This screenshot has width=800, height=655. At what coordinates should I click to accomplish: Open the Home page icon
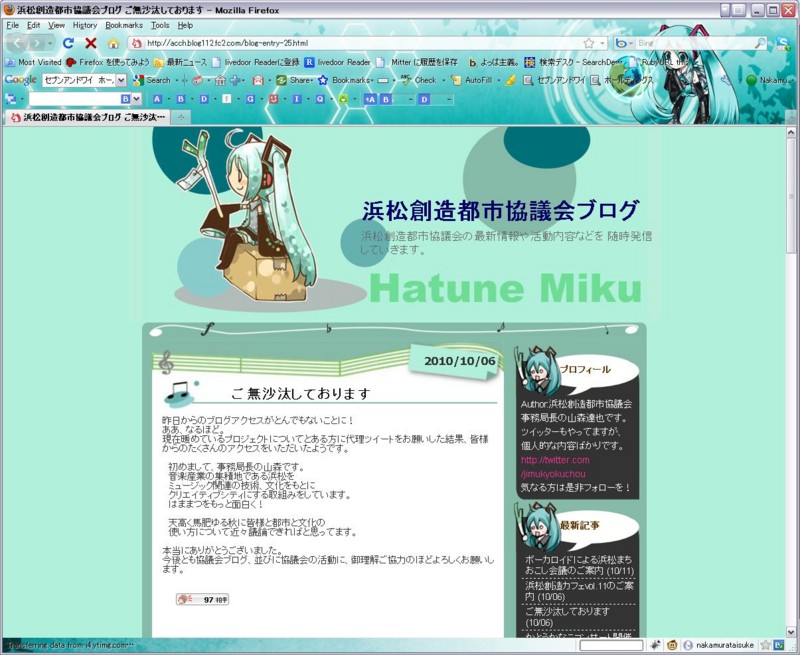tap(113, 43)
